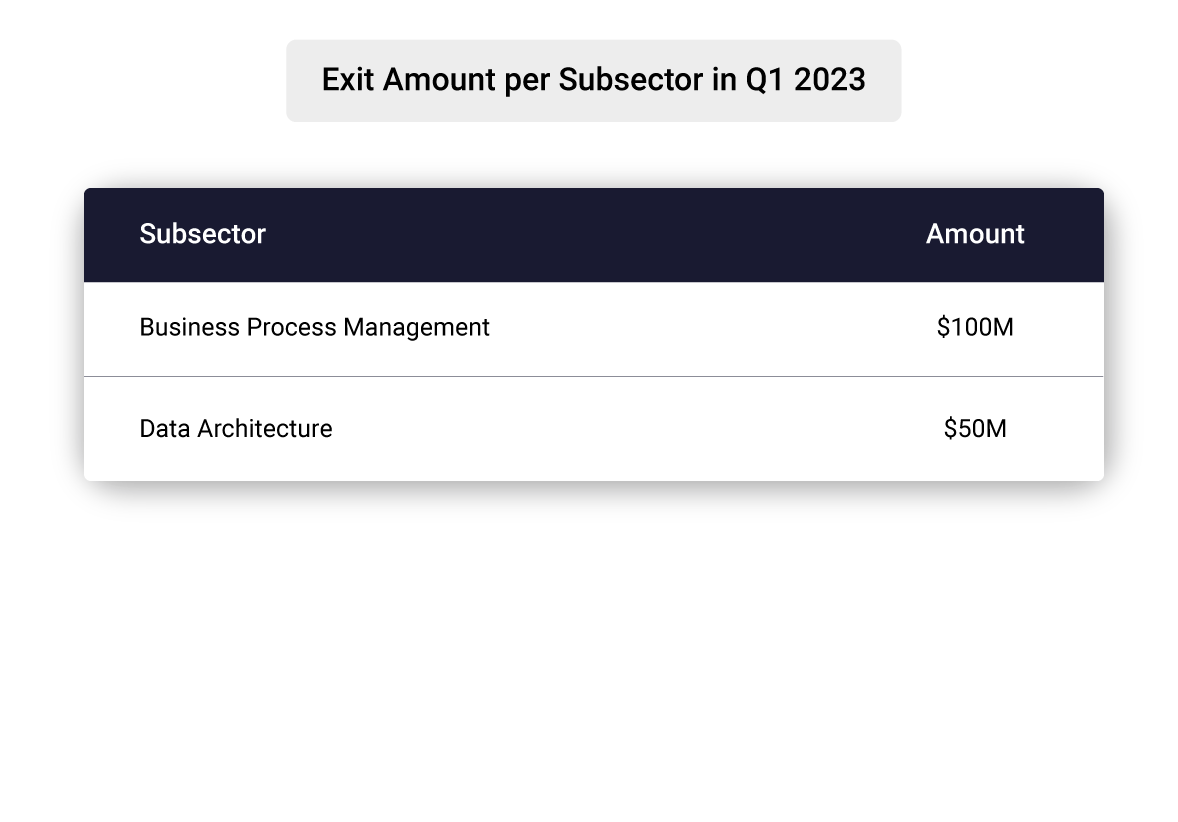Click the 'Exit Amount per Subsector' title
The height and width of the screenshot is (822, 1178).
pyautogui.click(x=593, y=80)
